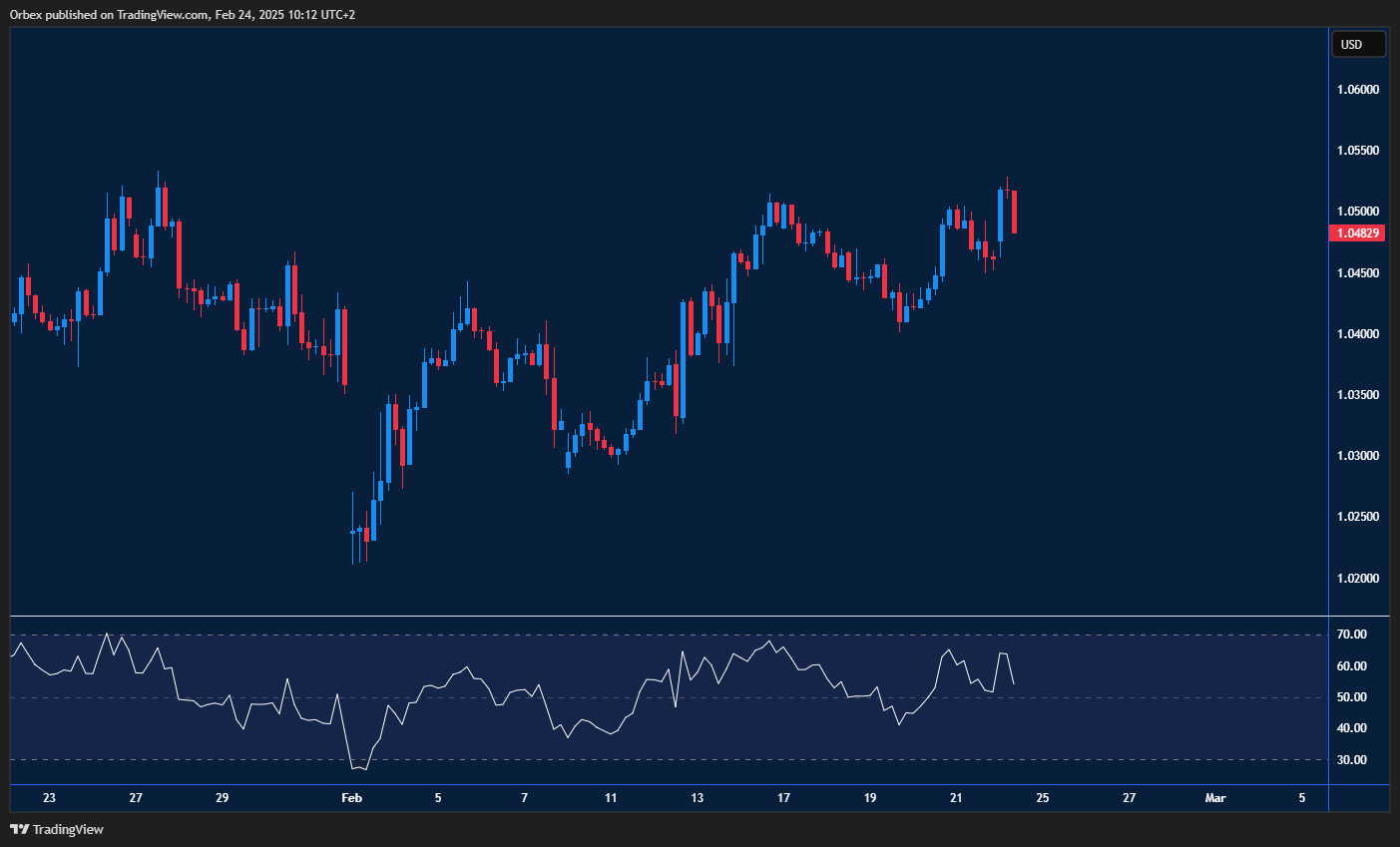Screen dimensions: 1400x847
Task: Open the USD price scale options
Action: coord(1357,399)
